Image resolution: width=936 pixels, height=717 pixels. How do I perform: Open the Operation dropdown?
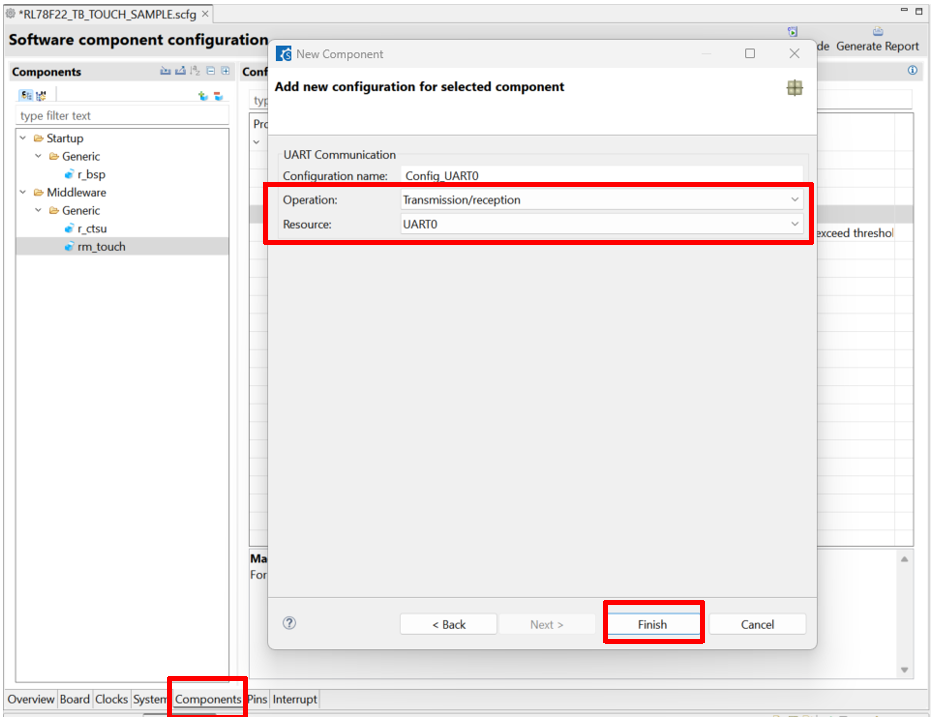pos(601,200)
